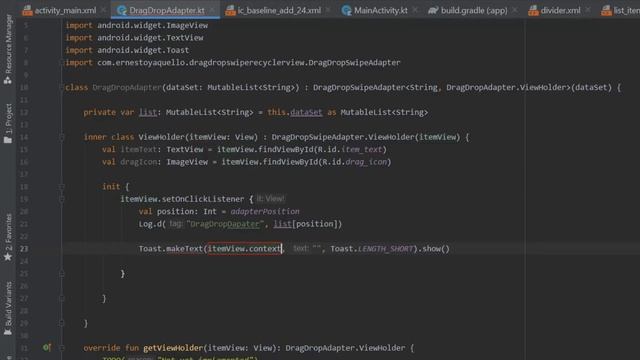This screenshot has width=640, height=360.
Task: Click the Kotlin icon on MainActivity.kt tab
Action: tap(347, 10)
